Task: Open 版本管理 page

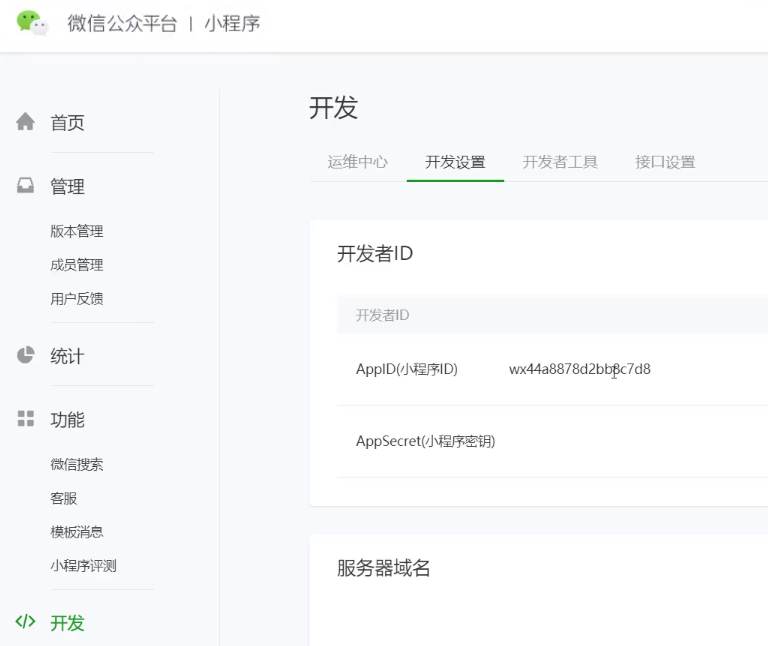Action: (x=77, y=231)
